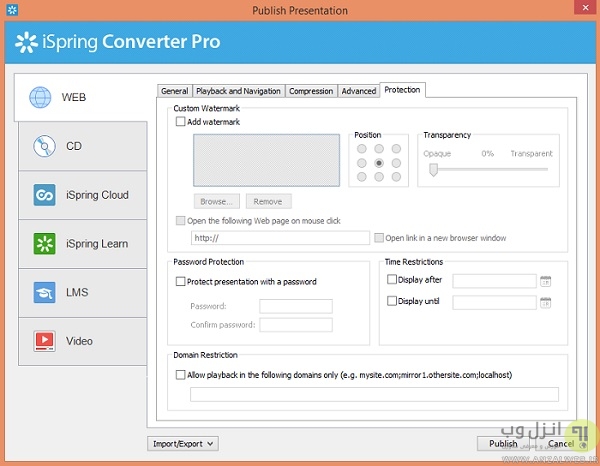Go to the Compression tab

click(x=310, y=91)
